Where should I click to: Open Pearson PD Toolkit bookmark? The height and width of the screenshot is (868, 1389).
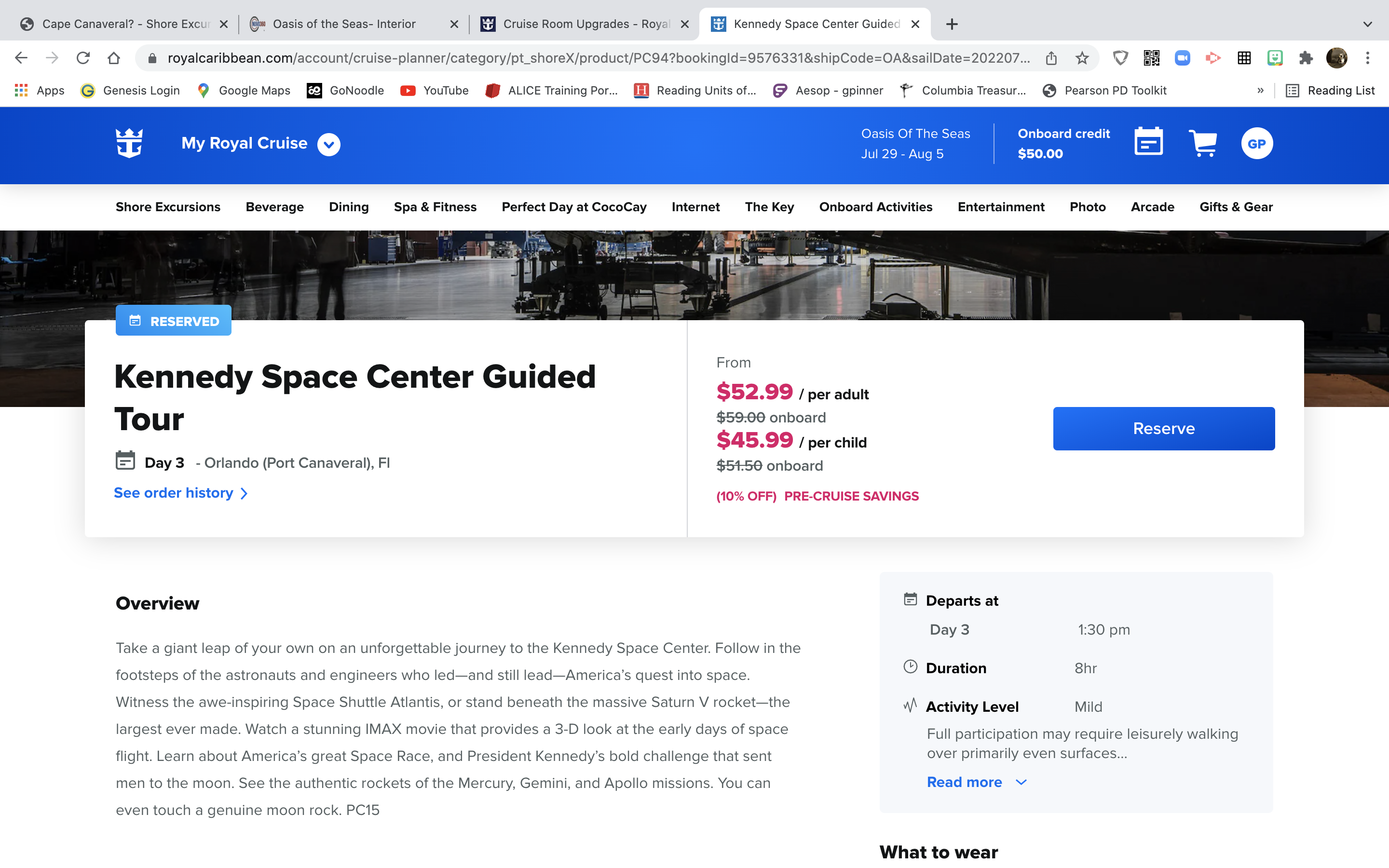[1104, 91]
